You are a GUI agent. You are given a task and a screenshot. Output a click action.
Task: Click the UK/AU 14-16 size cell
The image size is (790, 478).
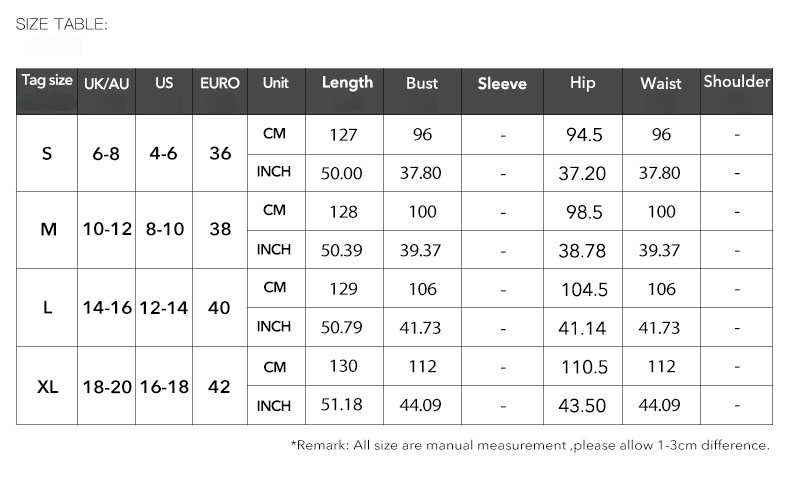[107, 308]
